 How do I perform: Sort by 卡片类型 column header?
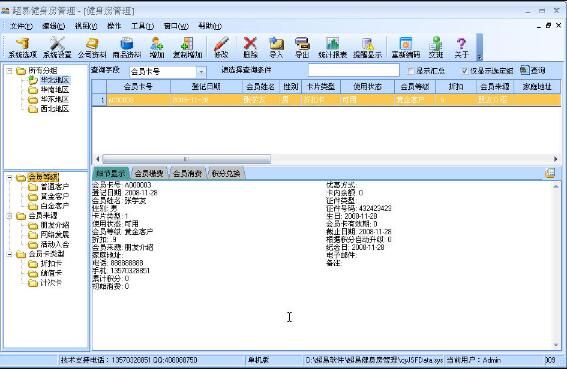click(321, 87)
